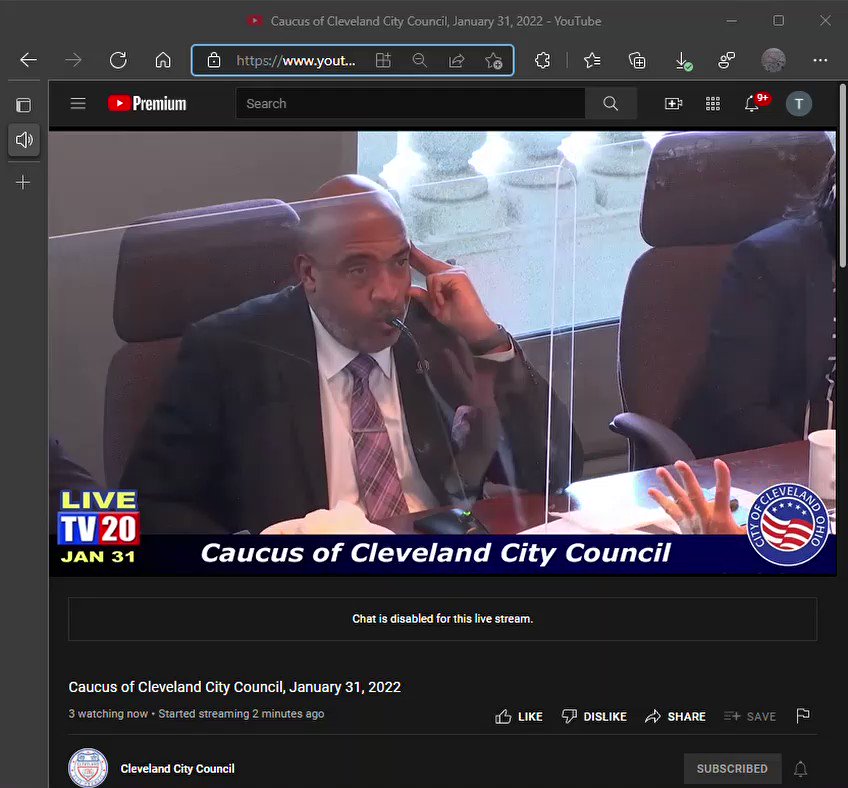The image size is (848, 788).
Task: Open the Create video menu
Action: click(673, 103)
